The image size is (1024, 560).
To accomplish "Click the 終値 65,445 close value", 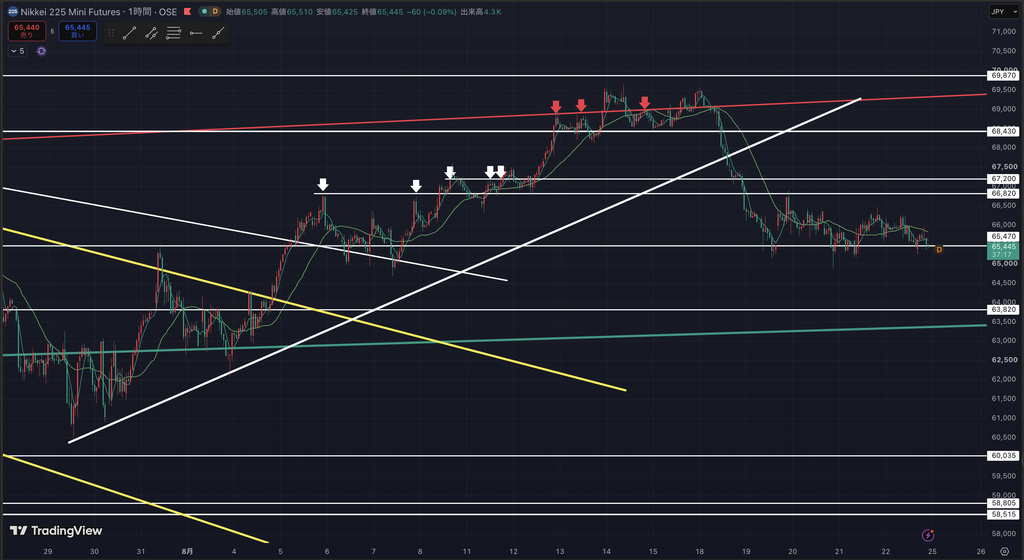I will tap(382, 12).
